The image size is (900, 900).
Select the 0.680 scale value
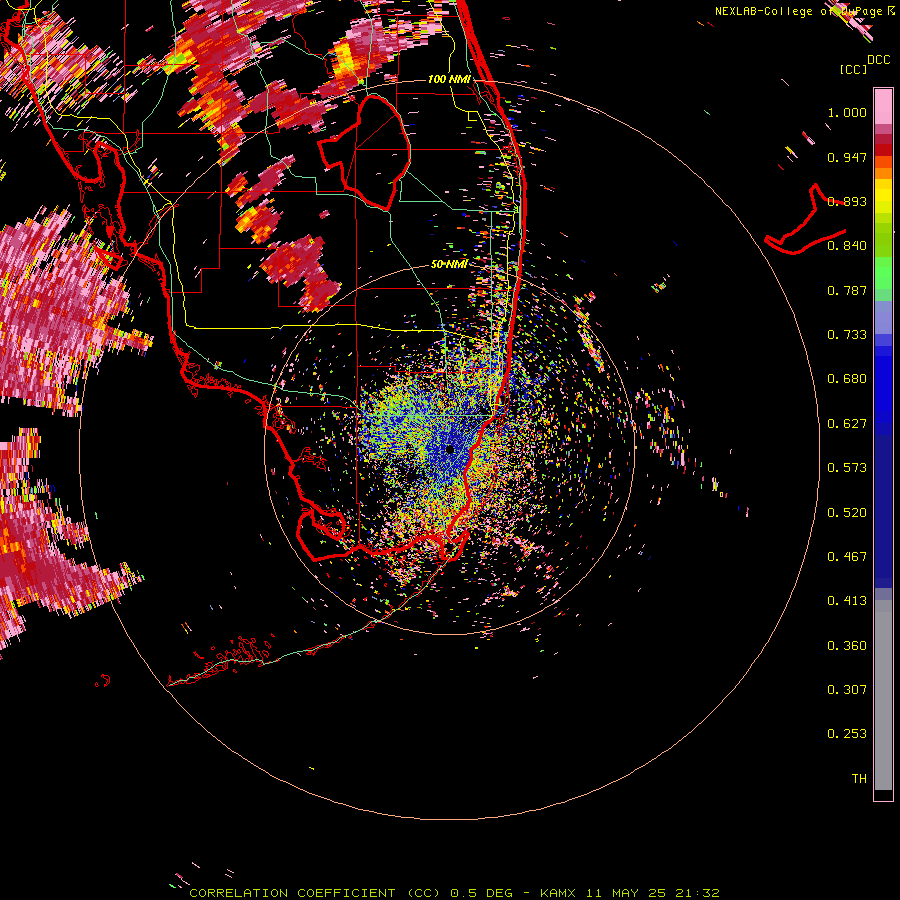(847, 379)
